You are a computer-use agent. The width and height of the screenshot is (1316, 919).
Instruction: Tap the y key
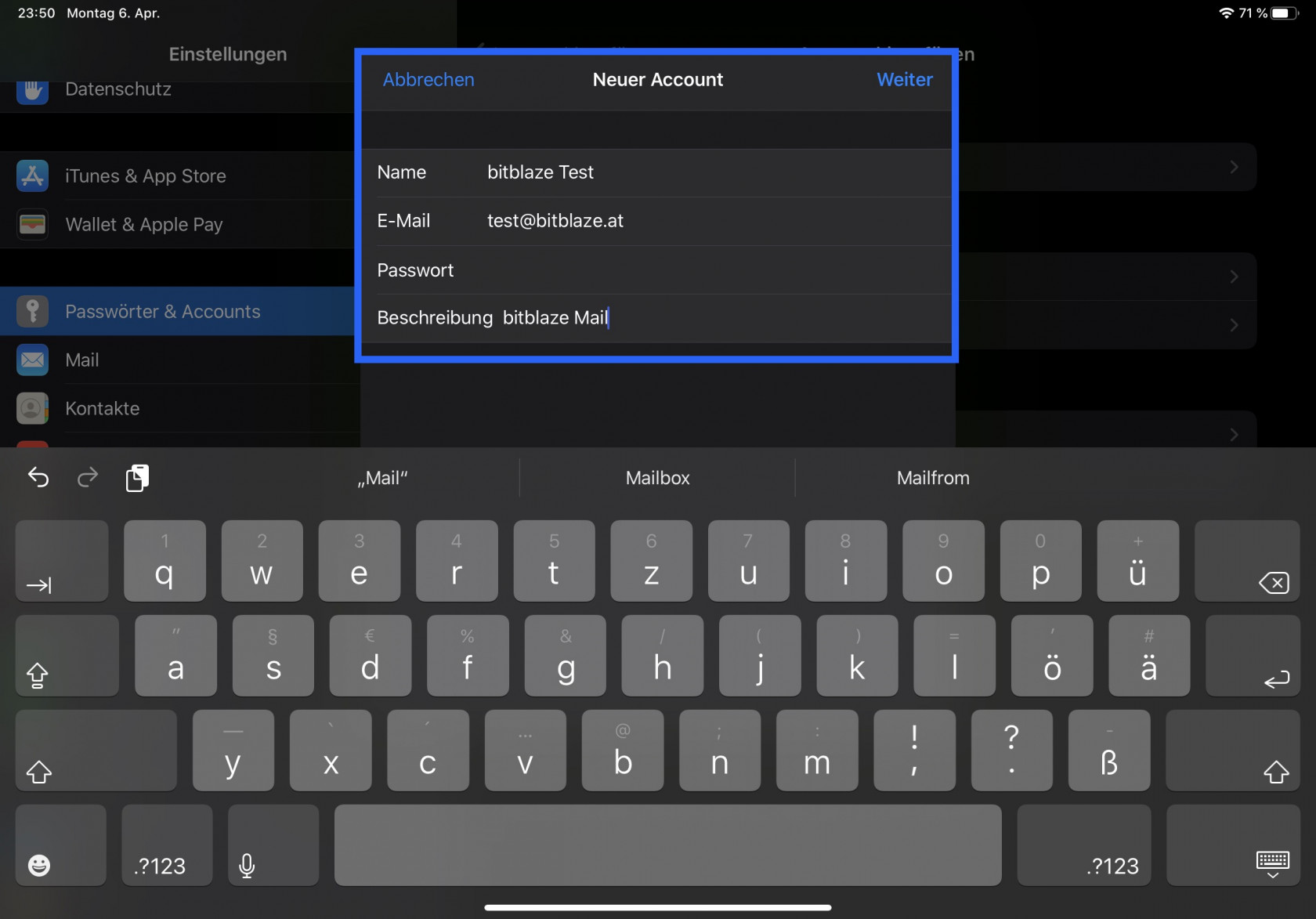pyautogui.click(x=233, y=751)
